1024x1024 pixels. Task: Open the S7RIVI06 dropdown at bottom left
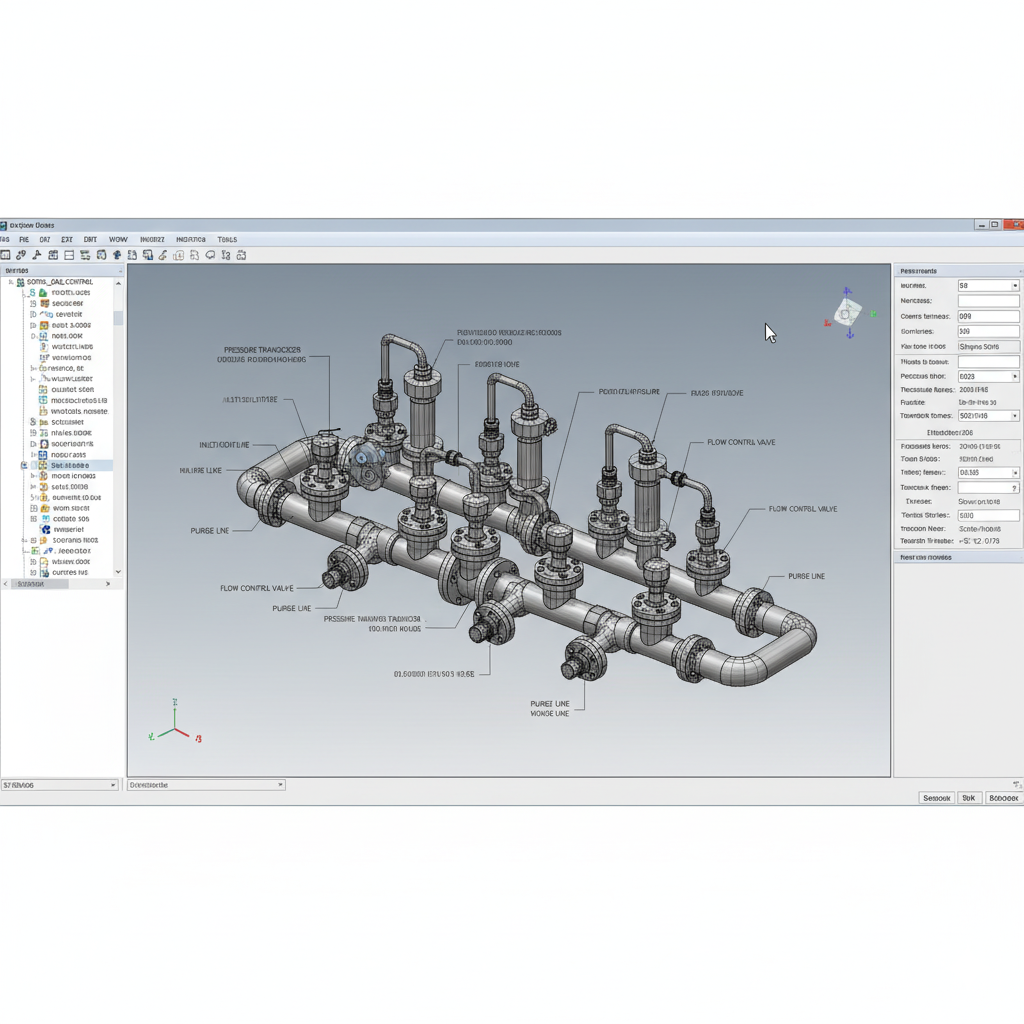(x=112, y=785)
